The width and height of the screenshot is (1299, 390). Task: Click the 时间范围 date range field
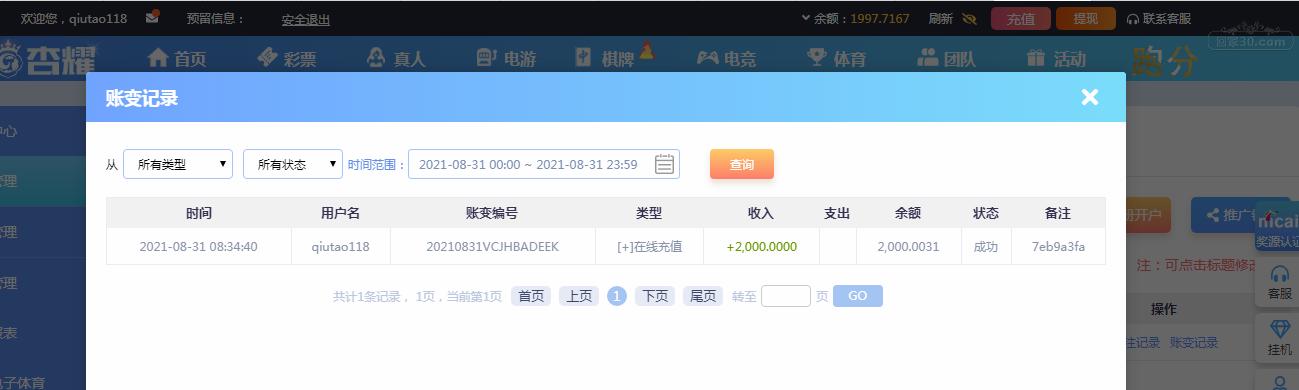544,164
